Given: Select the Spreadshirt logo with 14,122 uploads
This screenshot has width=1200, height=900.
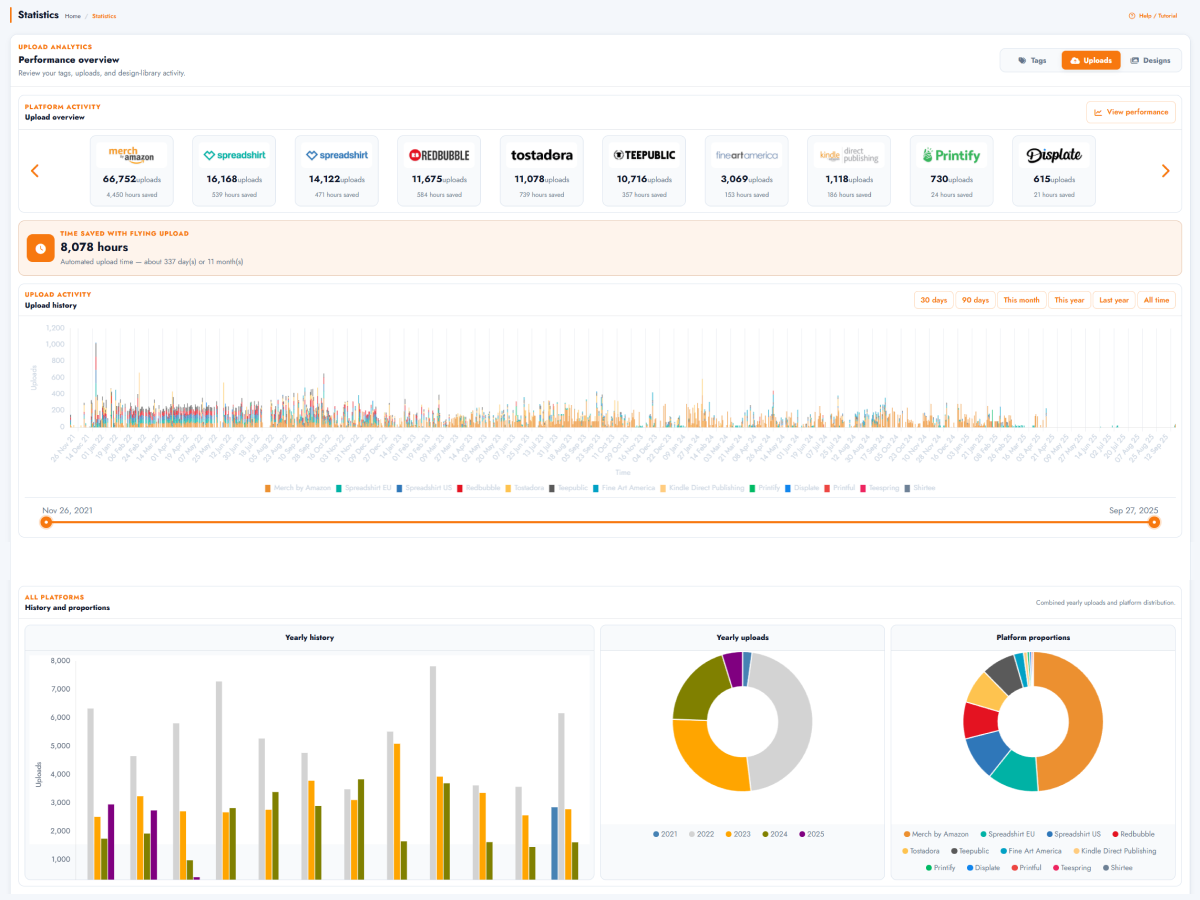Looking at the screenshot, I should 338,155.
